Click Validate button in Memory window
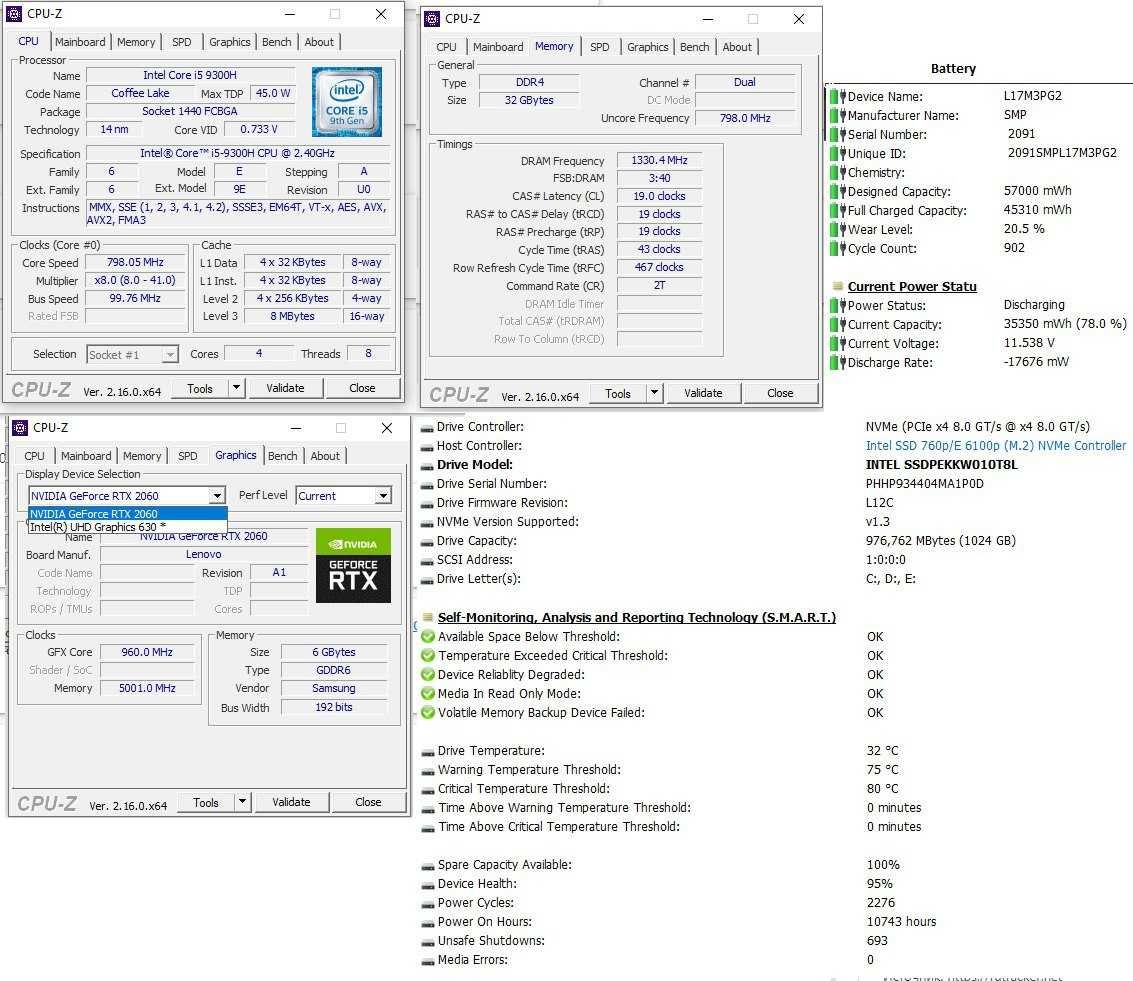 703,393
